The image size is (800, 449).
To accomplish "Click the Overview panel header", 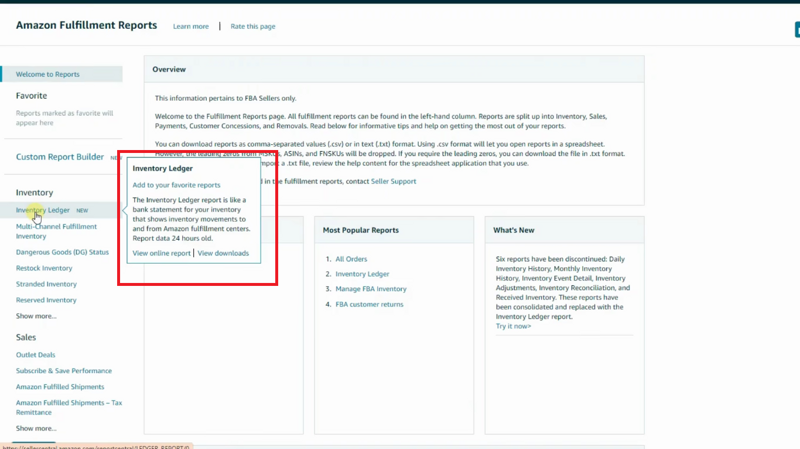I will coord(394,69).
